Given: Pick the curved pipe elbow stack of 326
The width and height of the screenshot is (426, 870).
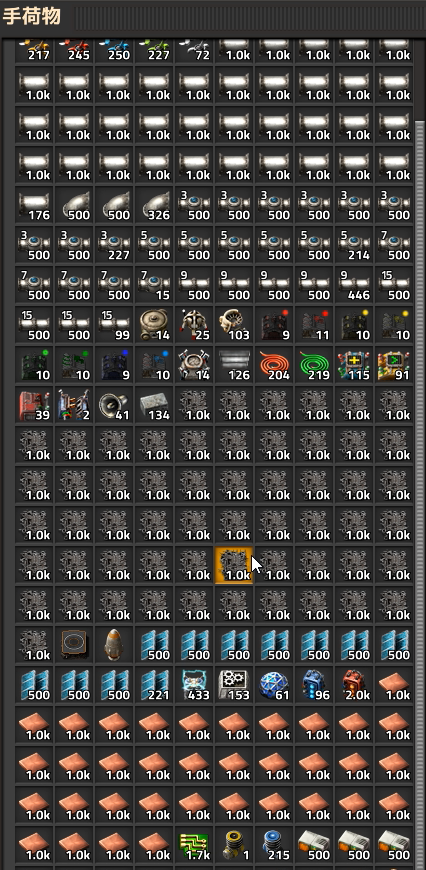Looking at the screenshot, I should pyautogui.click(x=154, y=205).
